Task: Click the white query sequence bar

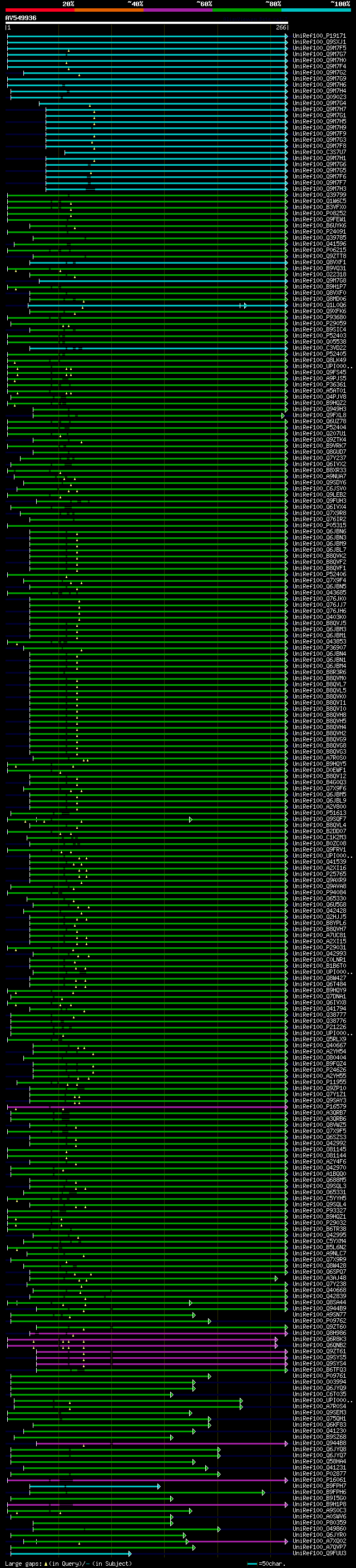Action: [x=147, y=23]
